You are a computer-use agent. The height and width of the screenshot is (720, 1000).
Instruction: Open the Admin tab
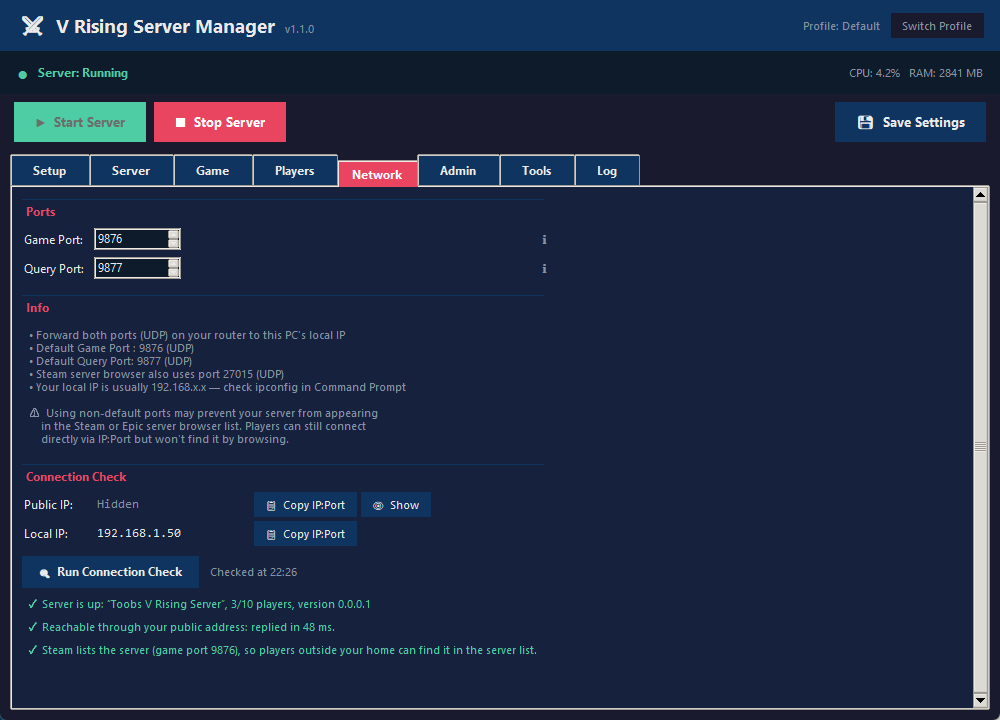tap(458, 170)
